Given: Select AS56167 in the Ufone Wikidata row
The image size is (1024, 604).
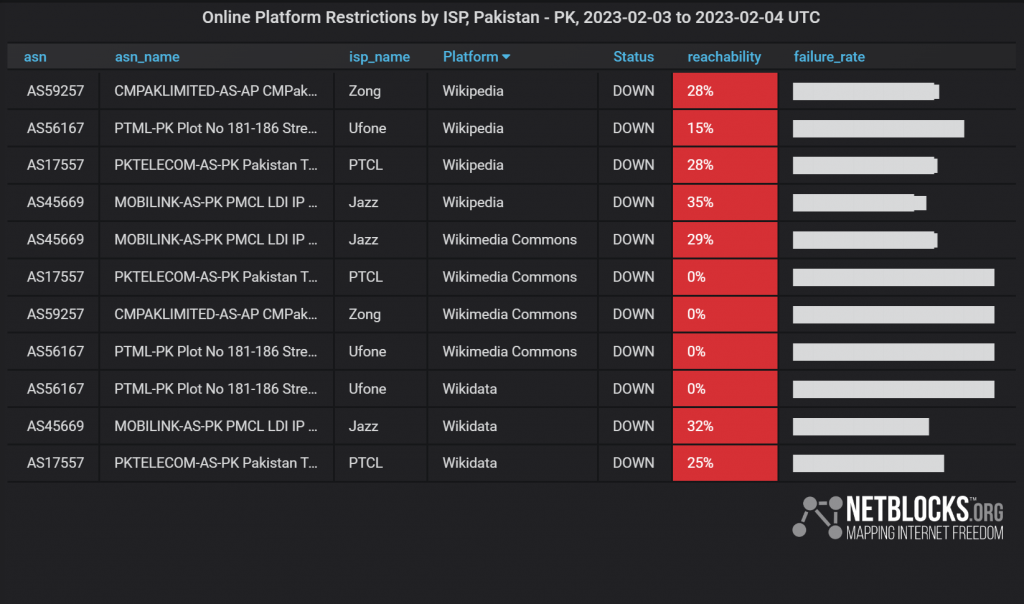Looking at the screenshot, I should (x=56, y=389).
